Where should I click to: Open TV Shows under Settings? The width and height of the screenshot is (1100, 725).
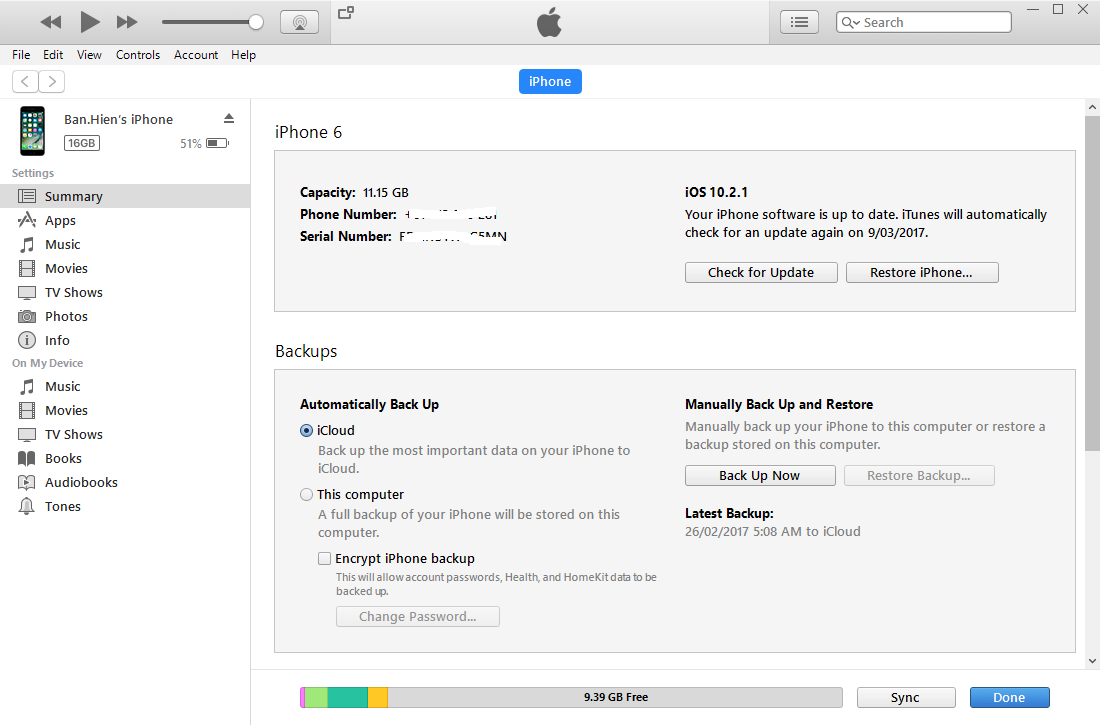pos(125,292)
